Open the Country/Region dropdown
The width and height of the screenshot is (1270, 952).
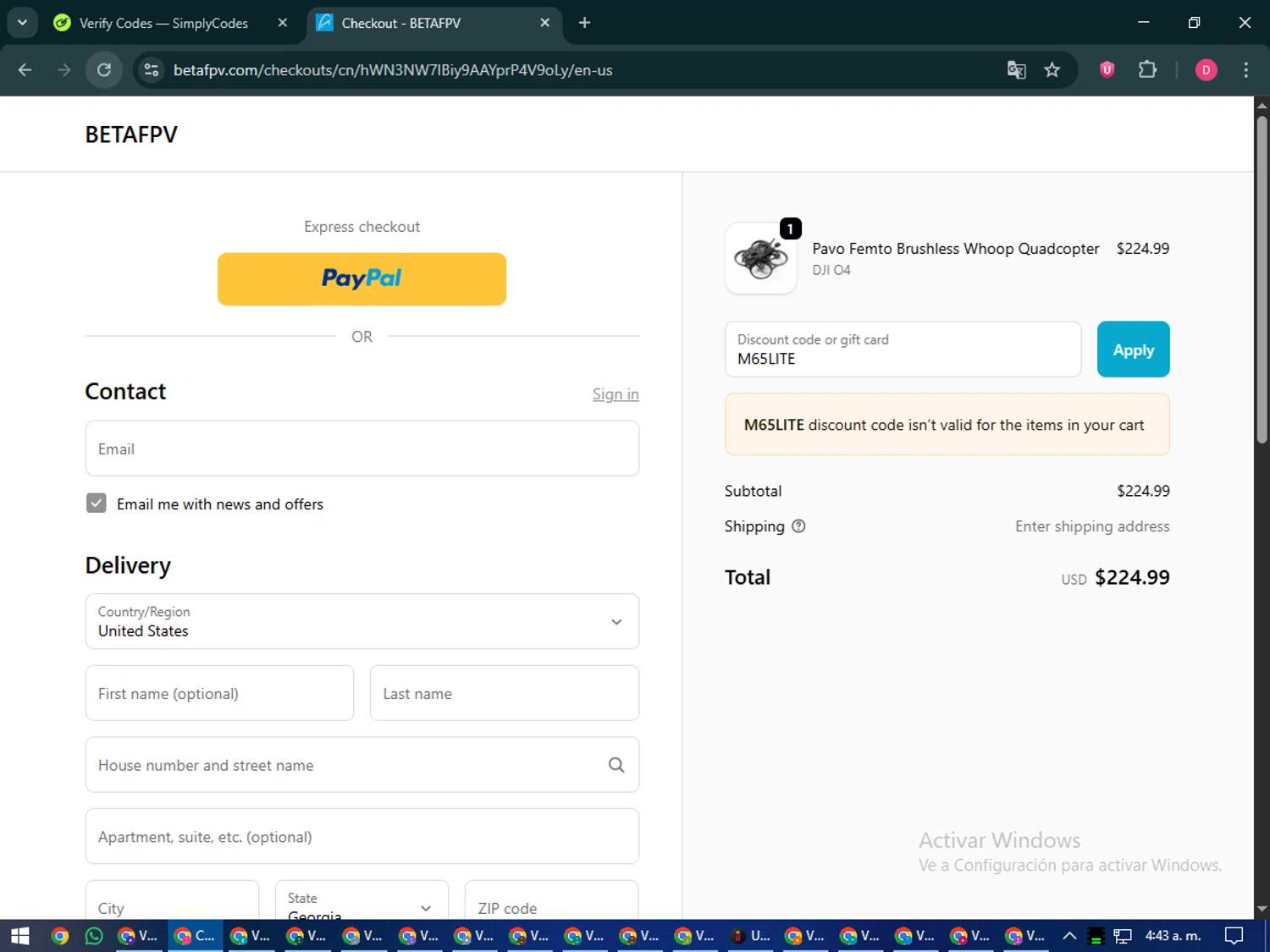(362, 621)
